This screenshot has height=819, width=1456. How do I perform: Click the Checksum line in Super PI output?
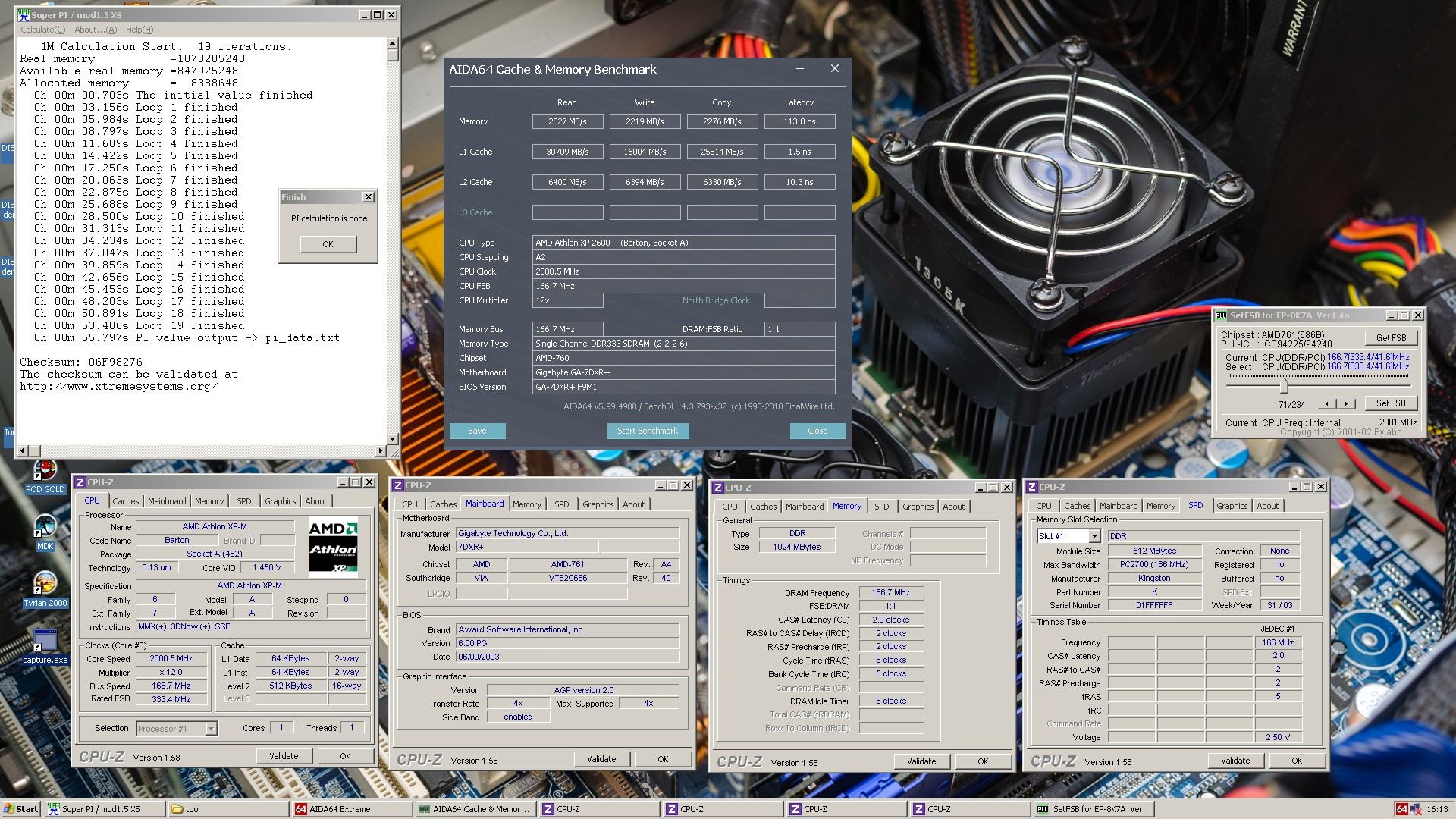tap(81, 362)
